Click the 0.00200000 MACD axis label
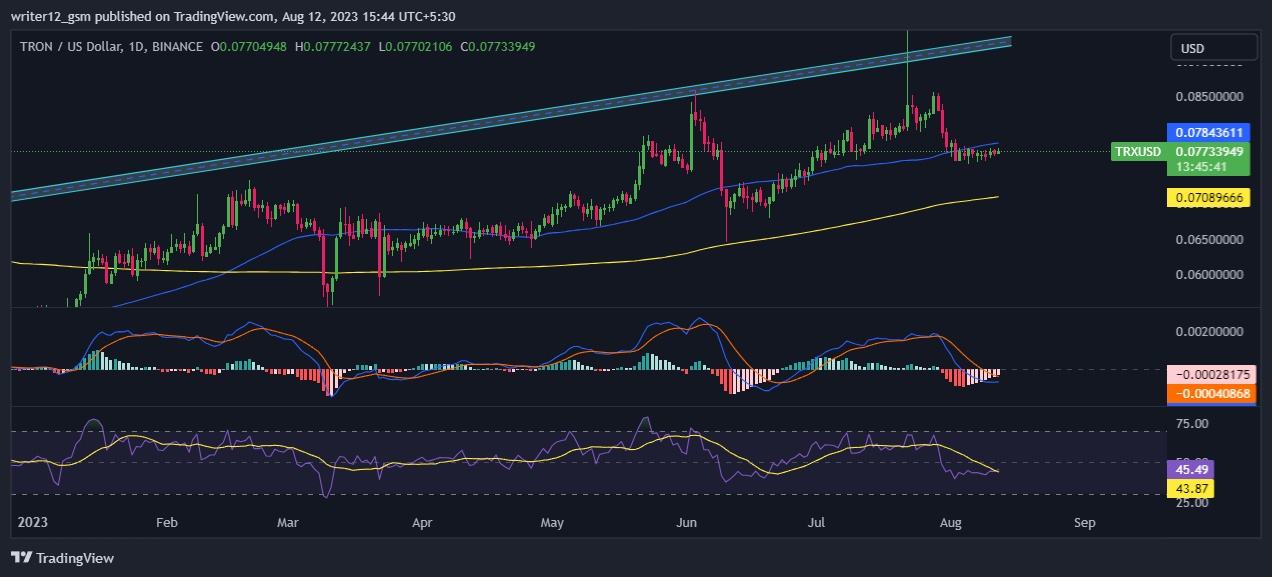This screenshot has height=577, width=1272. tap(1209, 331)
